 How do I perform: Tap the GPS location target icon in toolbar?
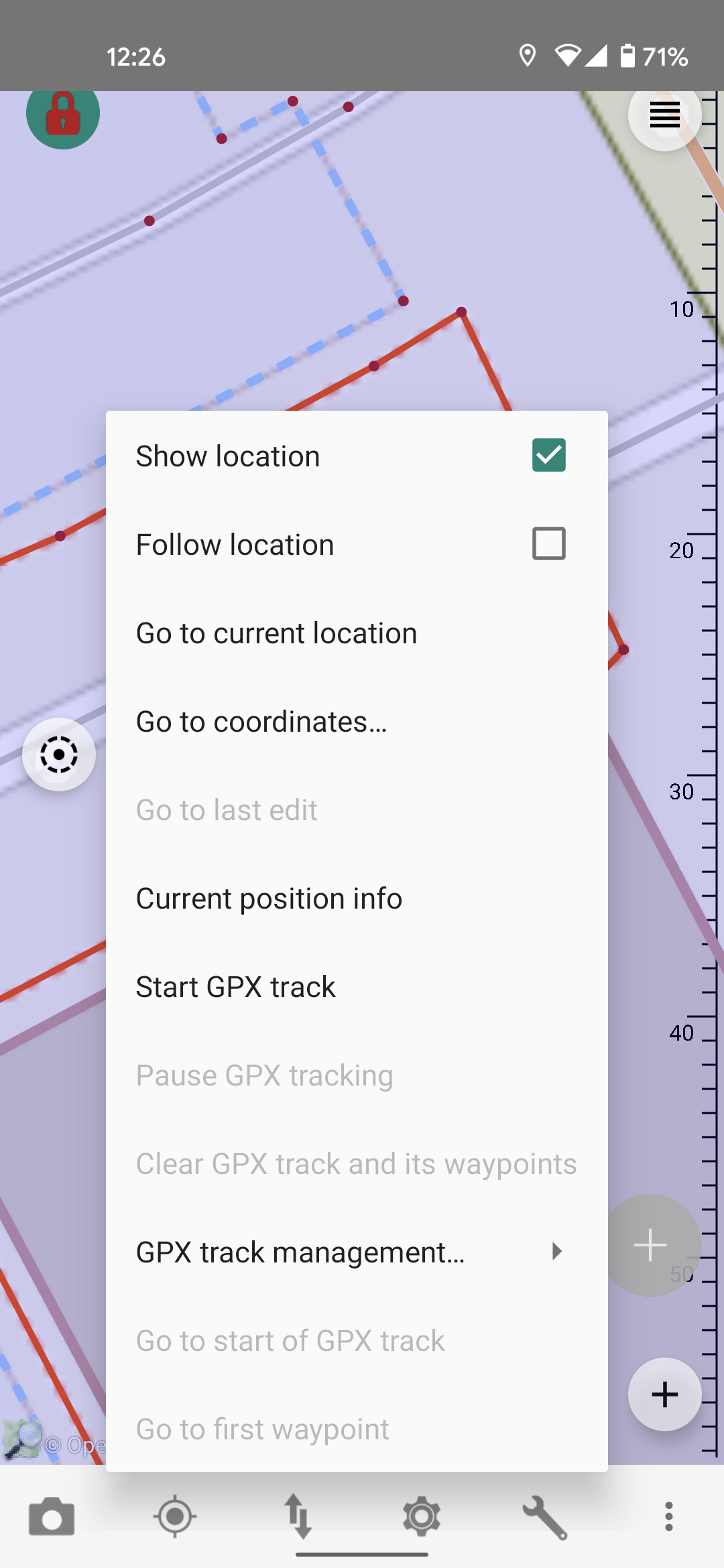coord(175,1516)
